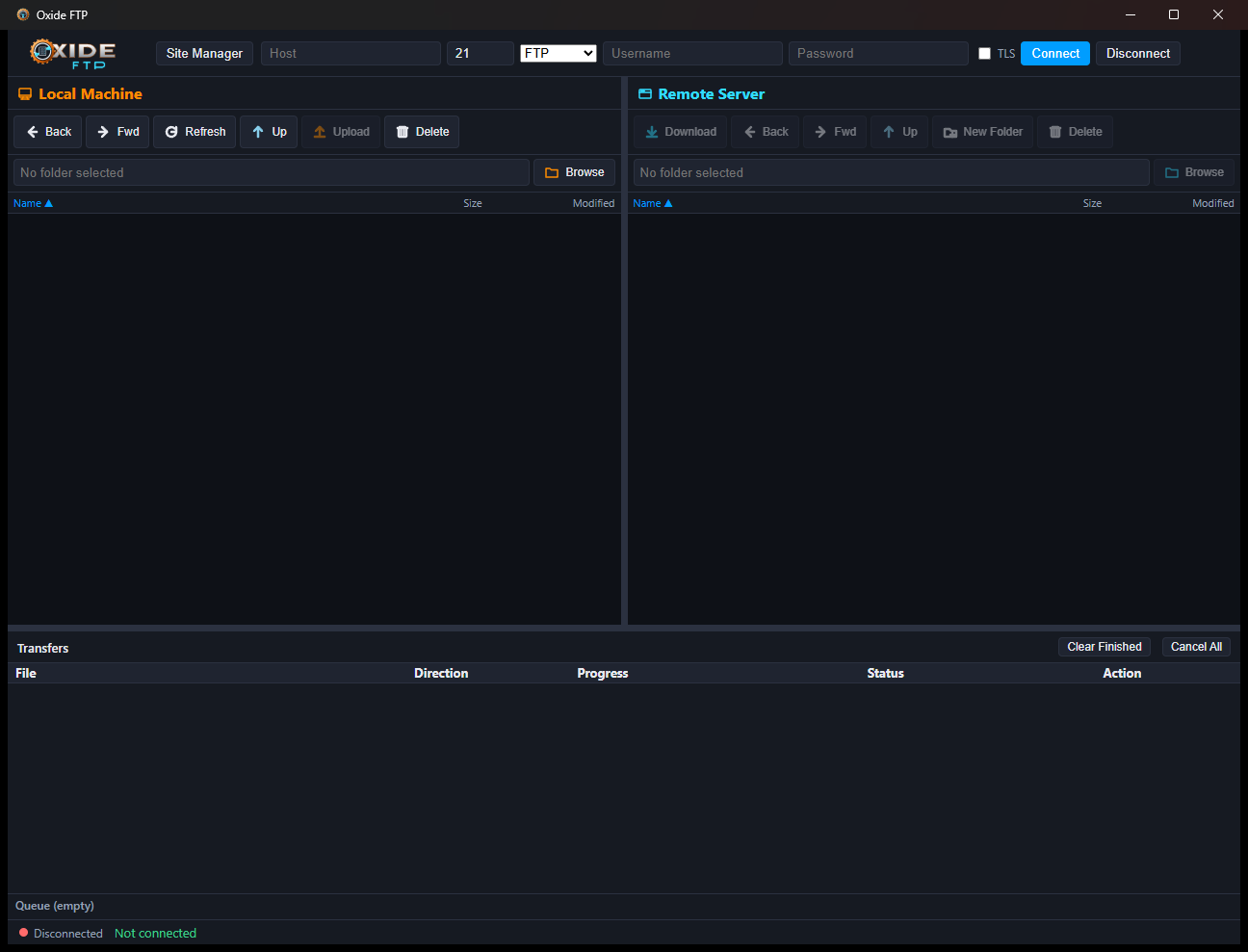Click Browse in Remote Server pane
The height and width of the screenshot is (952, 1248).
coord(1194,172)
